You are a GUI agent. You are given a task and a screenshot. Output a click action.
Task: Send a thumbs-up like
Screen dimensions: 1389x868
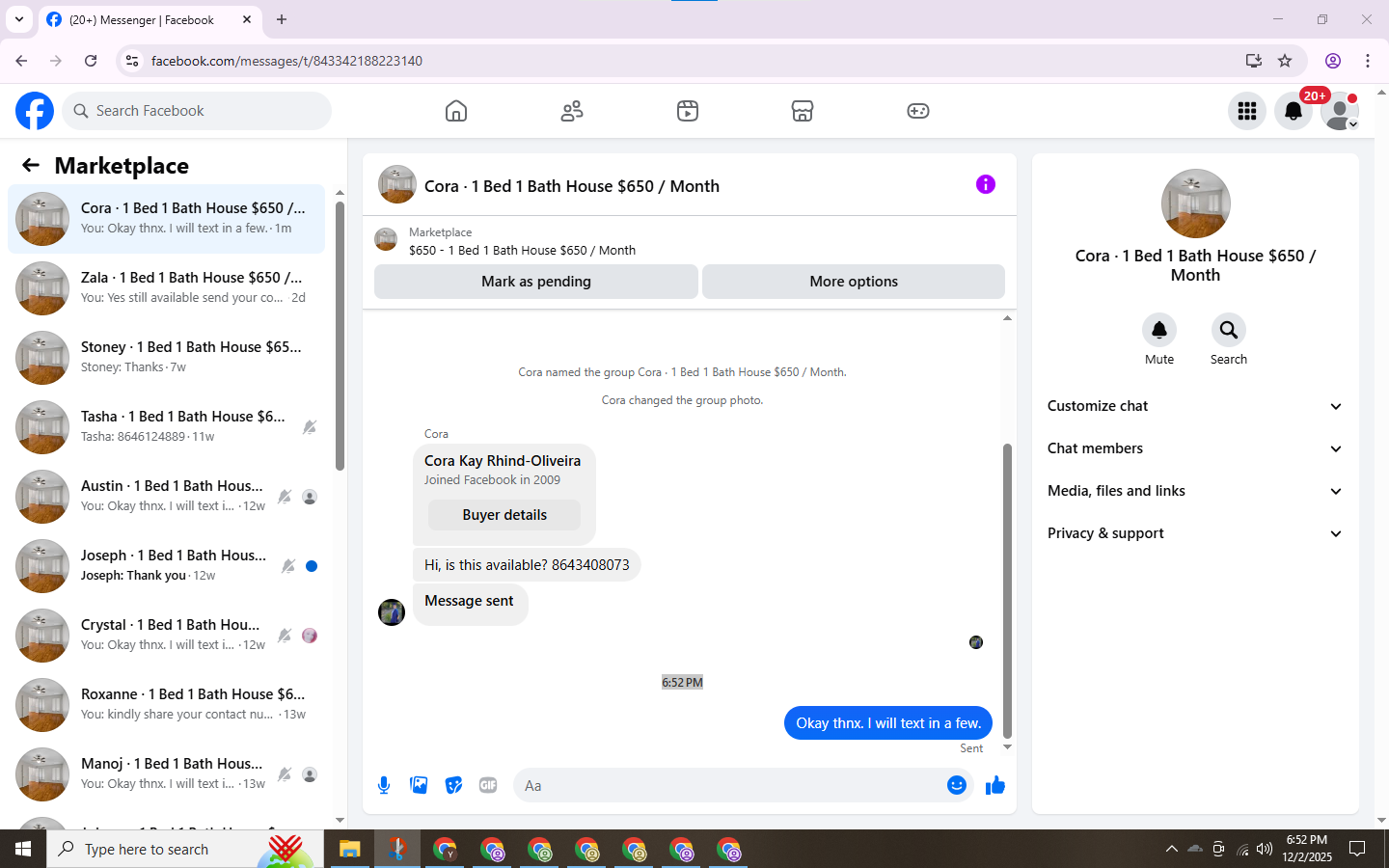(x=995, y=785)
